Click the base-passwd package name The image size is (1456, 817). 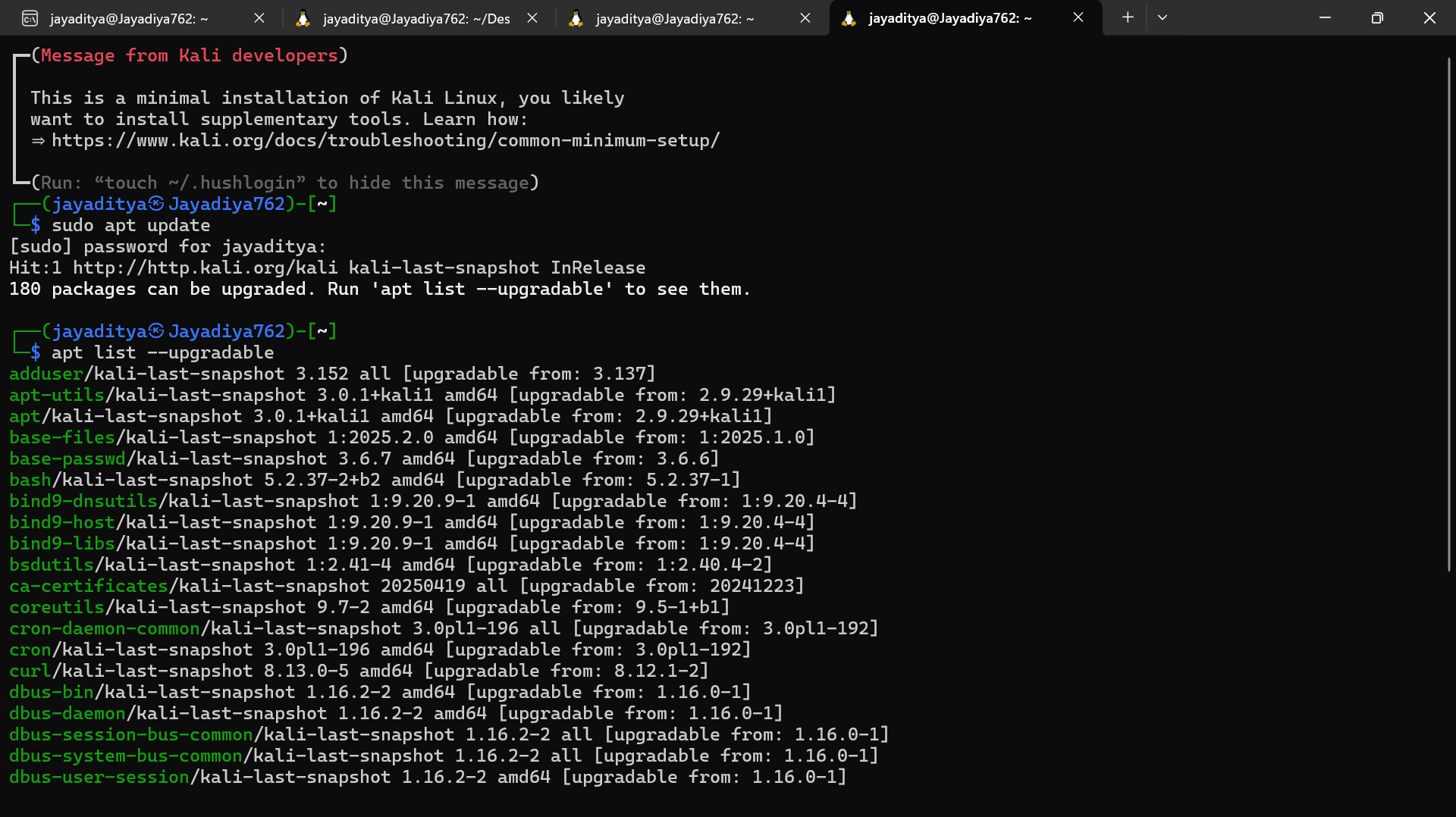(x=67, y=459)
